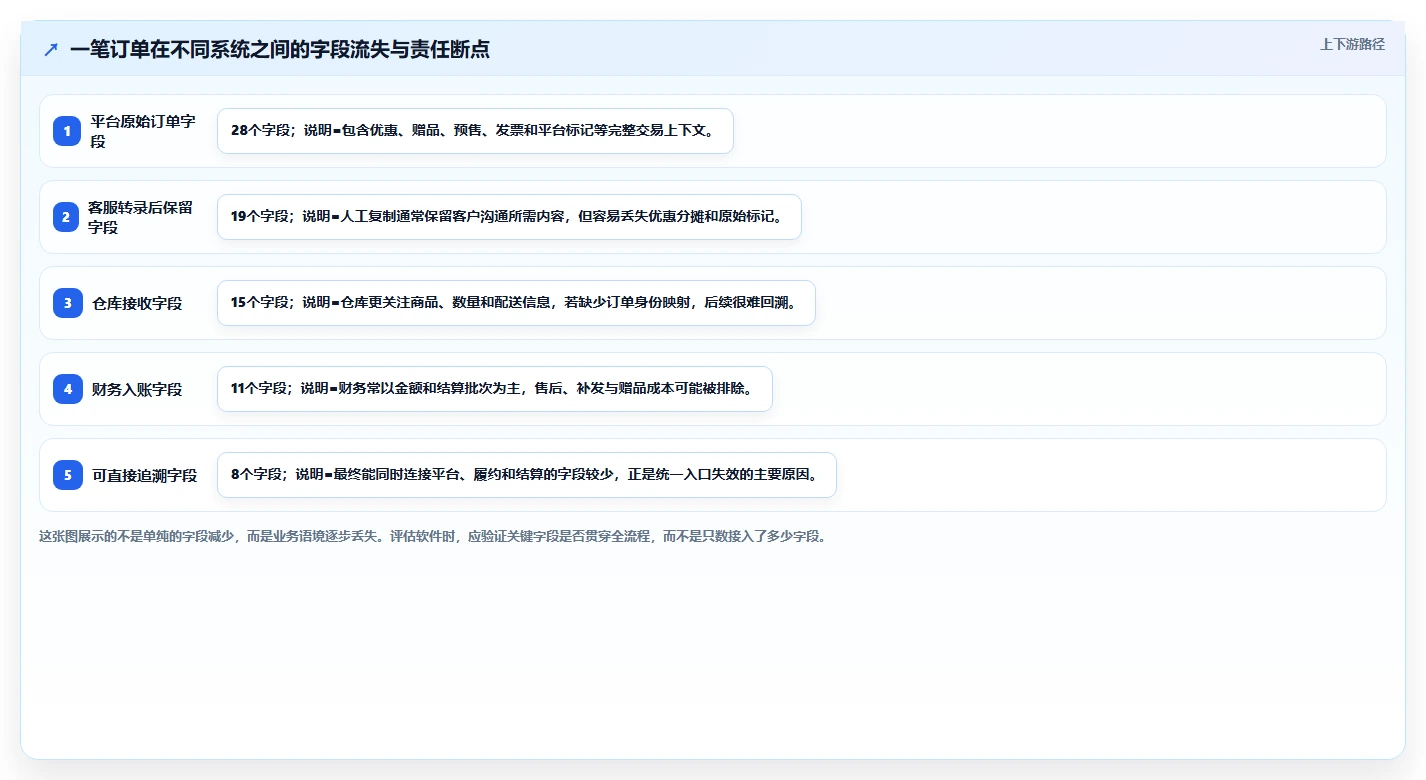The image size is (1426, 780).
Task: Click the 财务入账字段 label
Action: (137, 389)
